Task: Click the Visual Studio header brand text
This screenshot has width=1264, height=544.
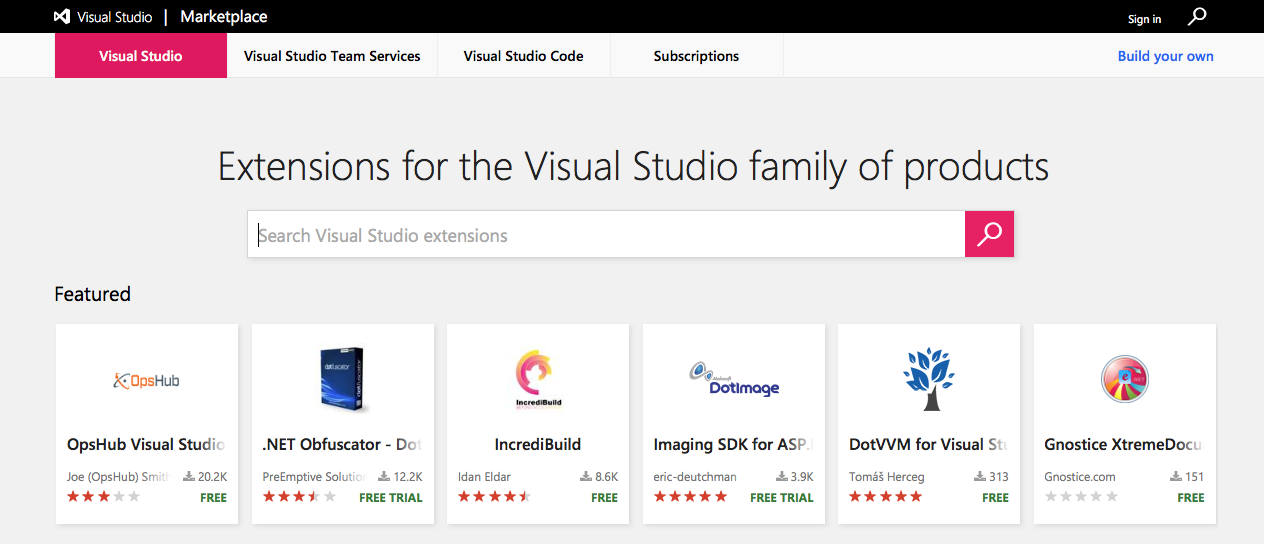Action: (116, 17)
